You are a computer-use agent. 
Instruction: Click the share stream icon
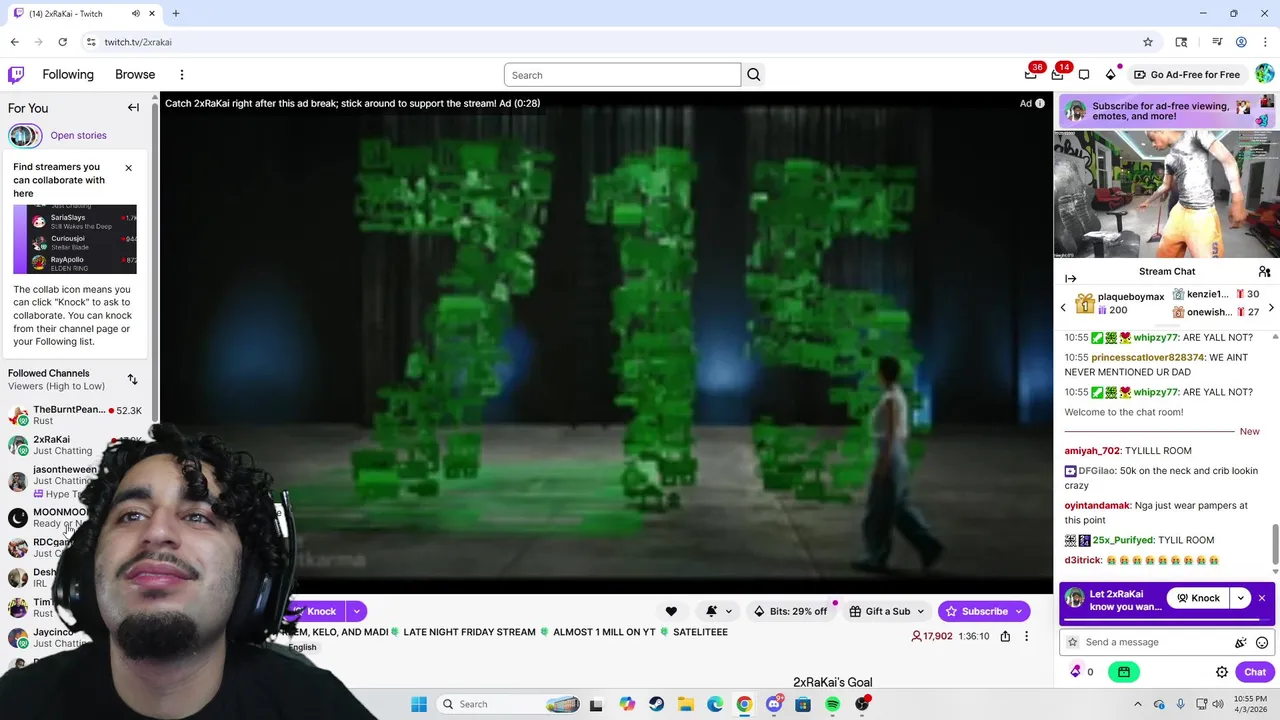point(1005,636)
